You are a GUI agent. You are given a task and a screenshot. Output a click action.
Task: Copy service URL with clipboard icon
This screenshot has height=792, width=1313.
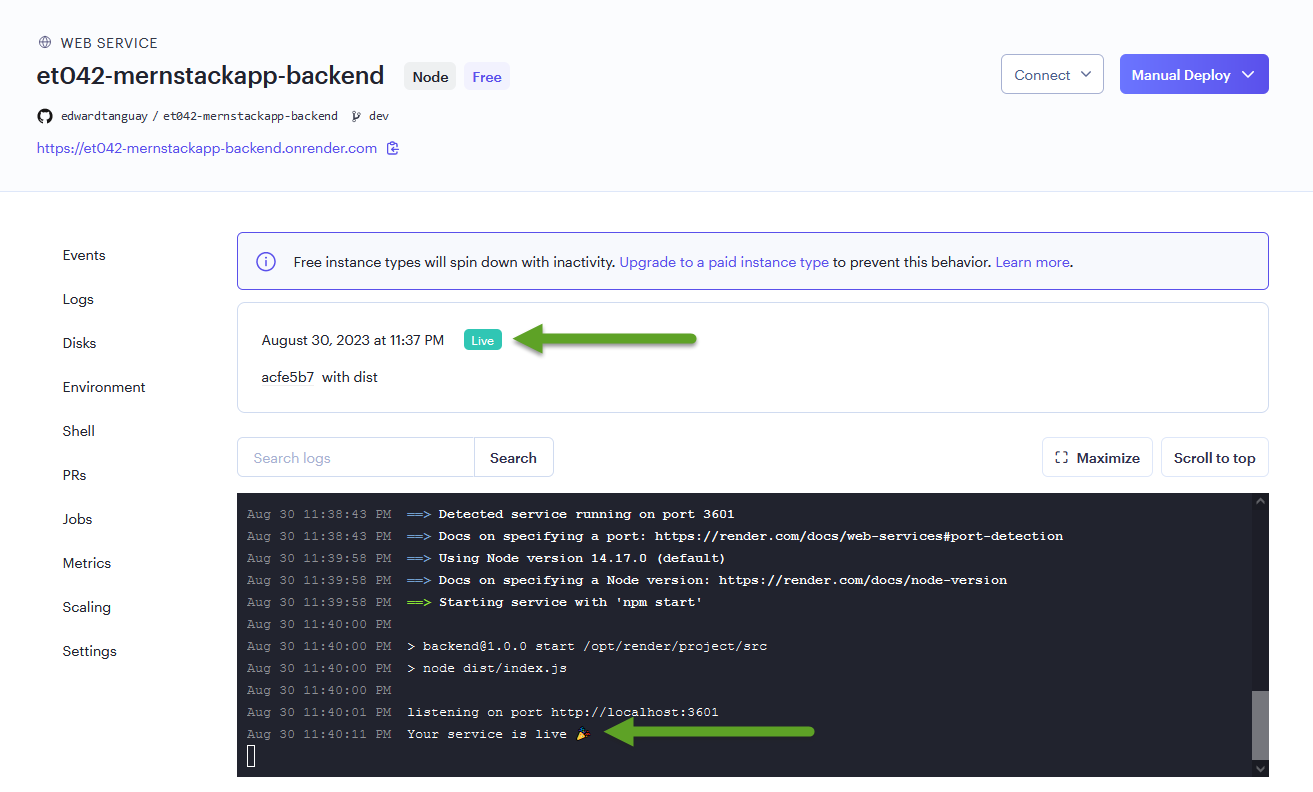click(393, 148)
